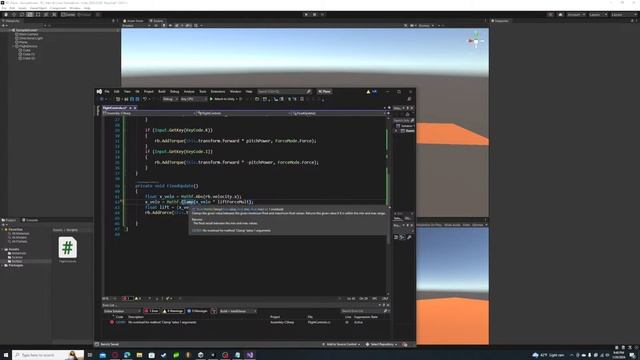Select the Clamp overload error row

coord(245,322)
